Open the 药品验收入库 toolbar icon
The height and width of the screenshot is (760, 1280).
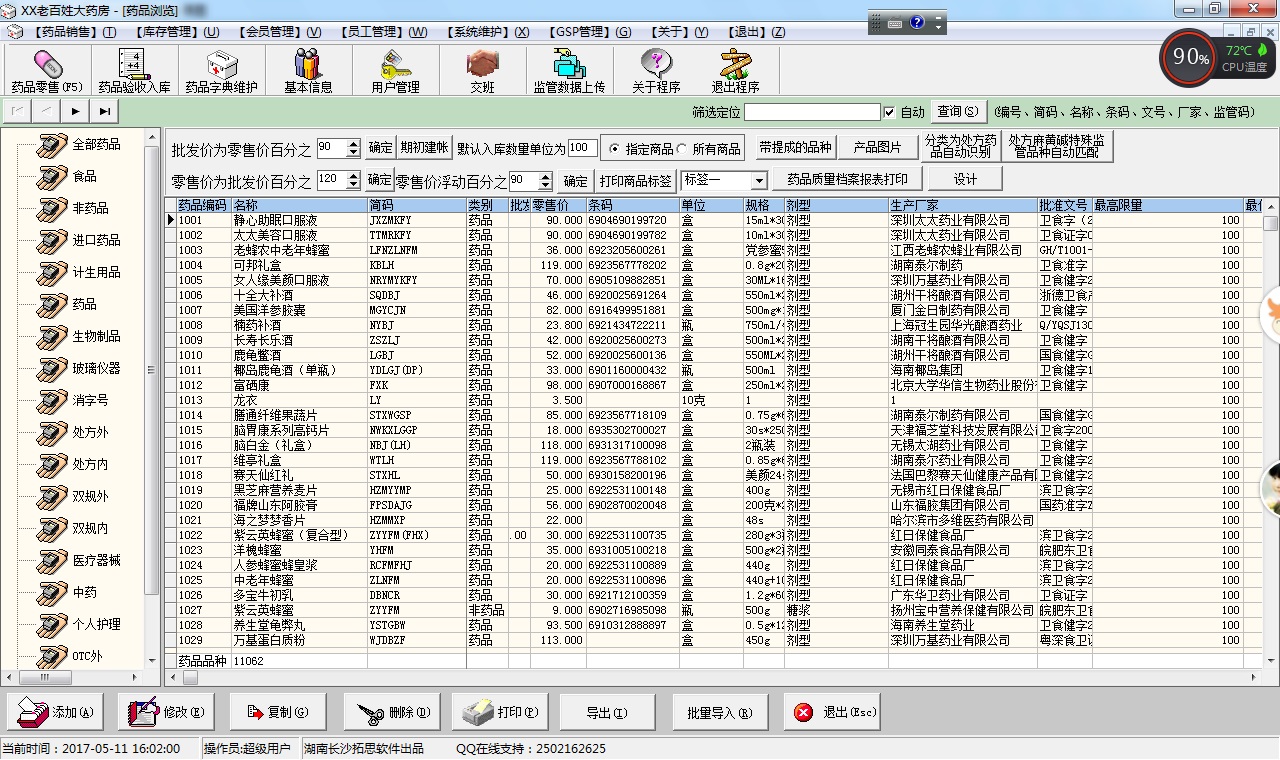[132, 70]
